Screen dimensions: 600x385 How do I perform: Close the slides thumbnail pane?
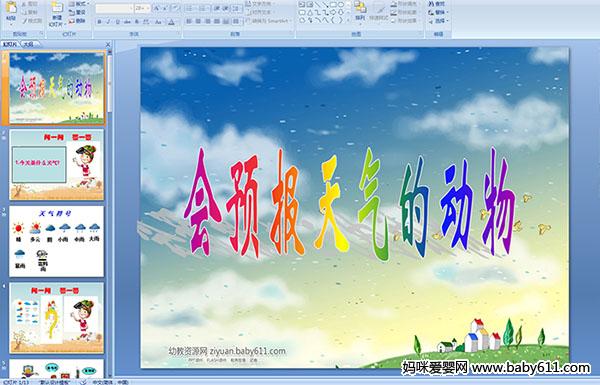[x=108, y=44]
